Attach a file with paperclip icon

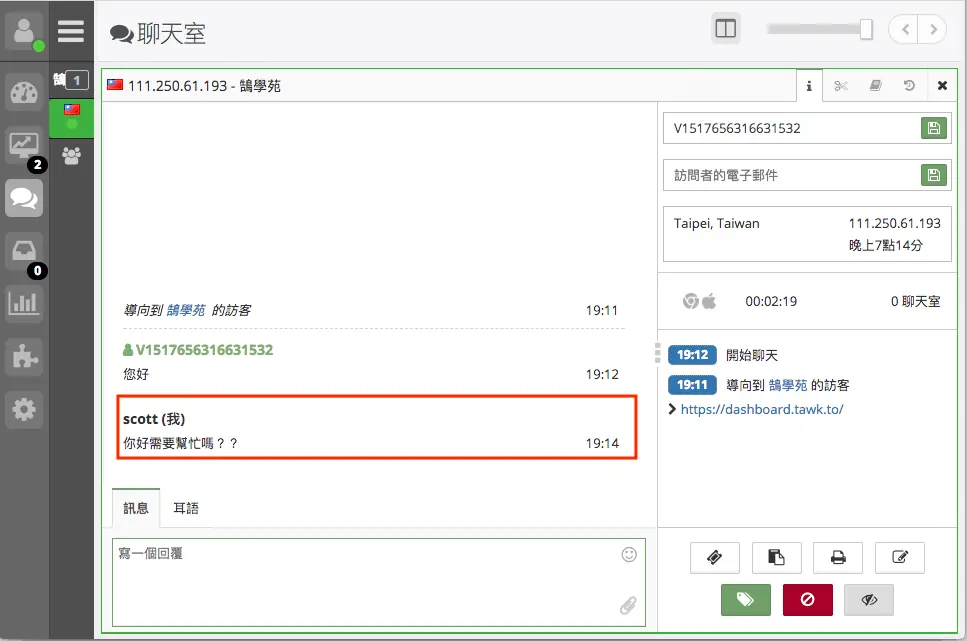click(628, 605)
